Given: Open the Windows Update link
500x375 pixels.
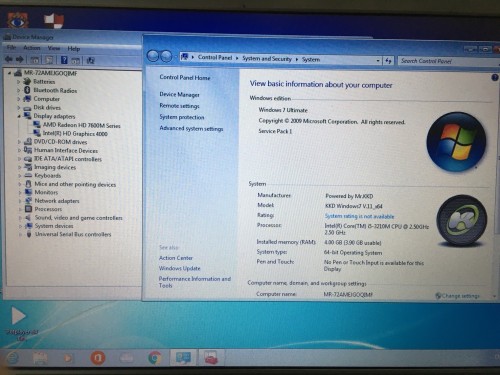Looking at the screenshot, I should [180, 268].
